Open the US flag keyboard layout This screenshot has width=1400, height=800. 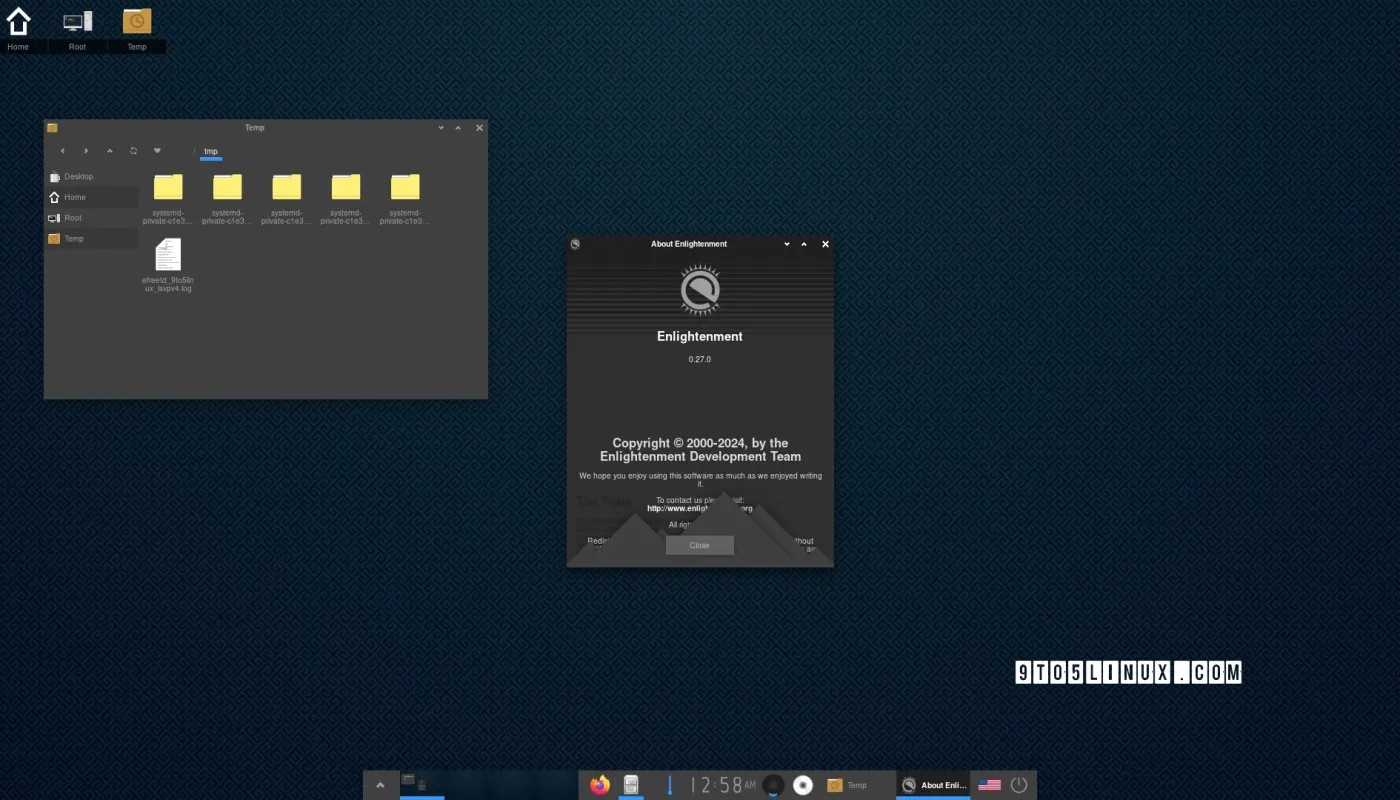point(989,785)
